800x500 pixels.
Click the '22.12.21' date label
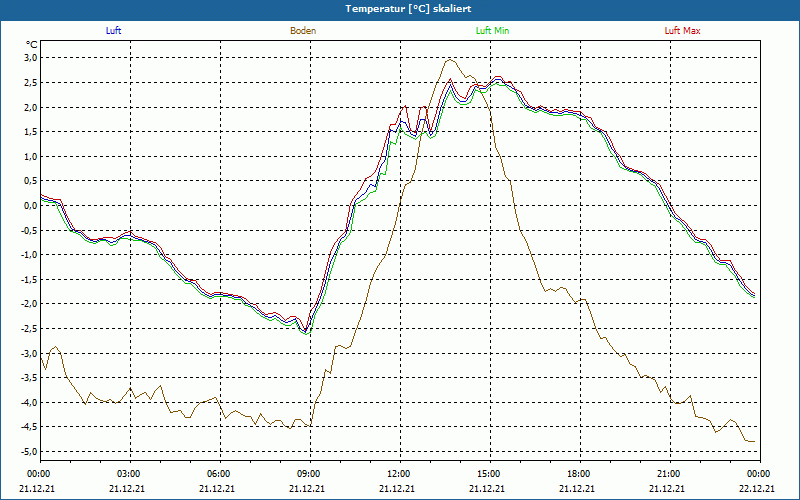click(x=757, y=488)
